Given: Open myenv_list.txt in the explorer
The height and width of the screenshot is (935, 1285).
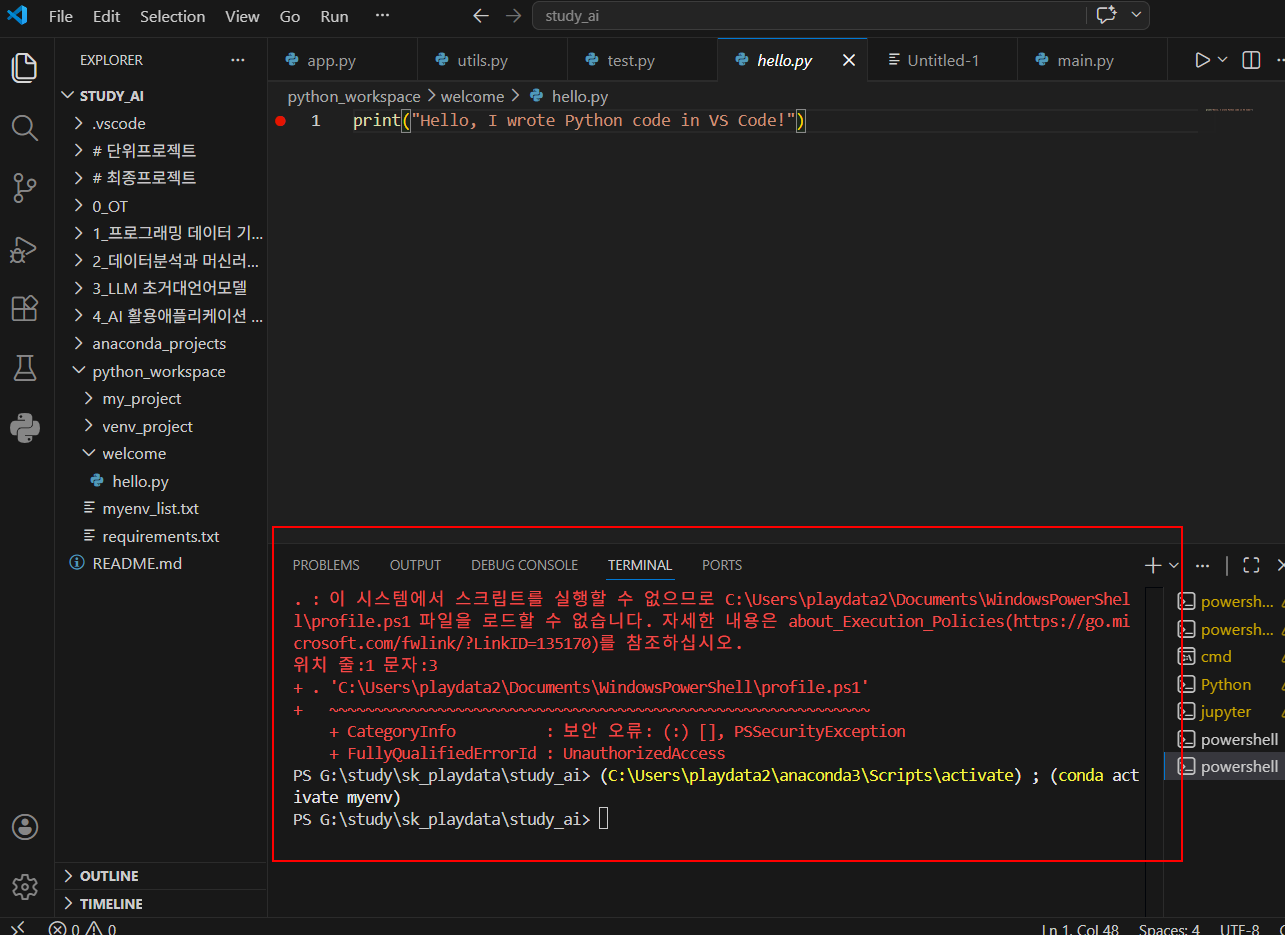Looking at the screenshot, I should 161,508.
